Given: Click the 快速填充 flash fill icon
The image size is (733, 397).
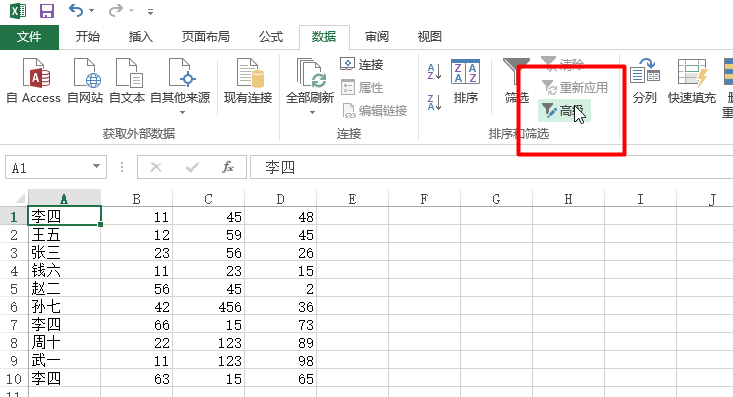Looking at the screenshot, I should click(x=692, y=73).
